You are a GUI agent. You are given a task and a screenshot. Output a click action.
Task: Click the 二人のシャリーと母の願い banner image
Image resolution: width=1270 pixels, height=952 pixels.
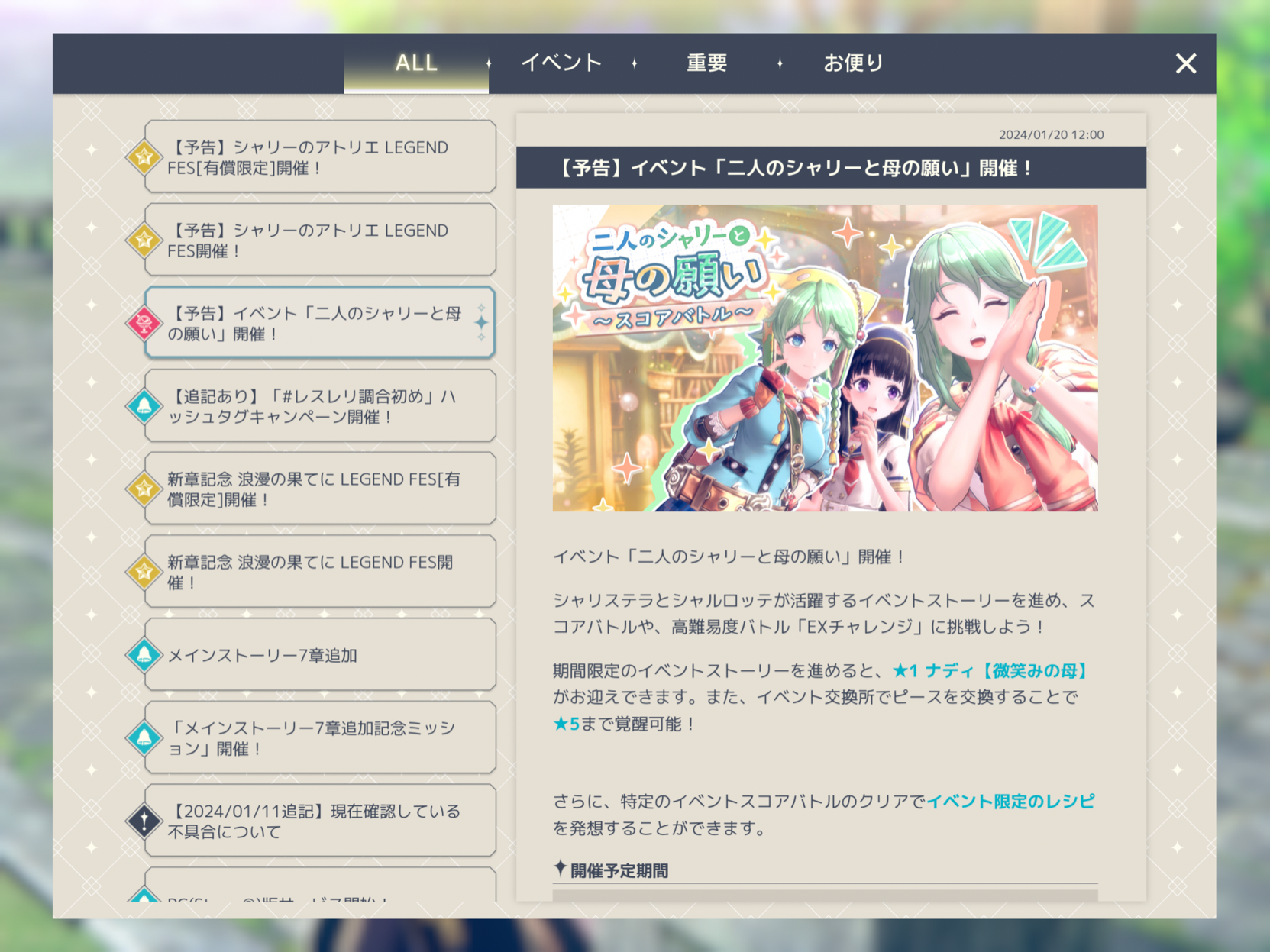click(x=825, y=357)
